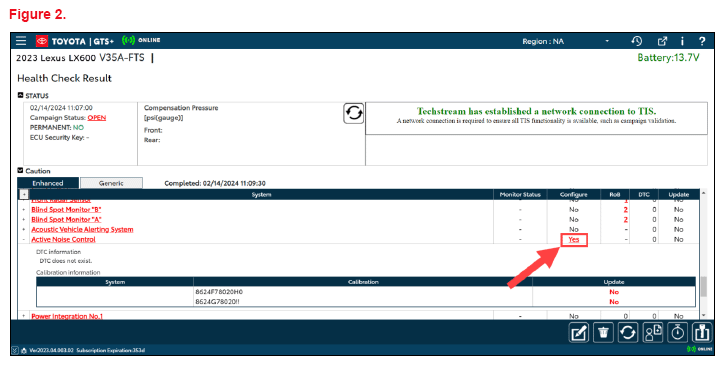The width and height of the screenshot is (724, 365).
Task: Click RoB value 2 for Blind Spot Monitor "B"
Action: tap(626, 210)
